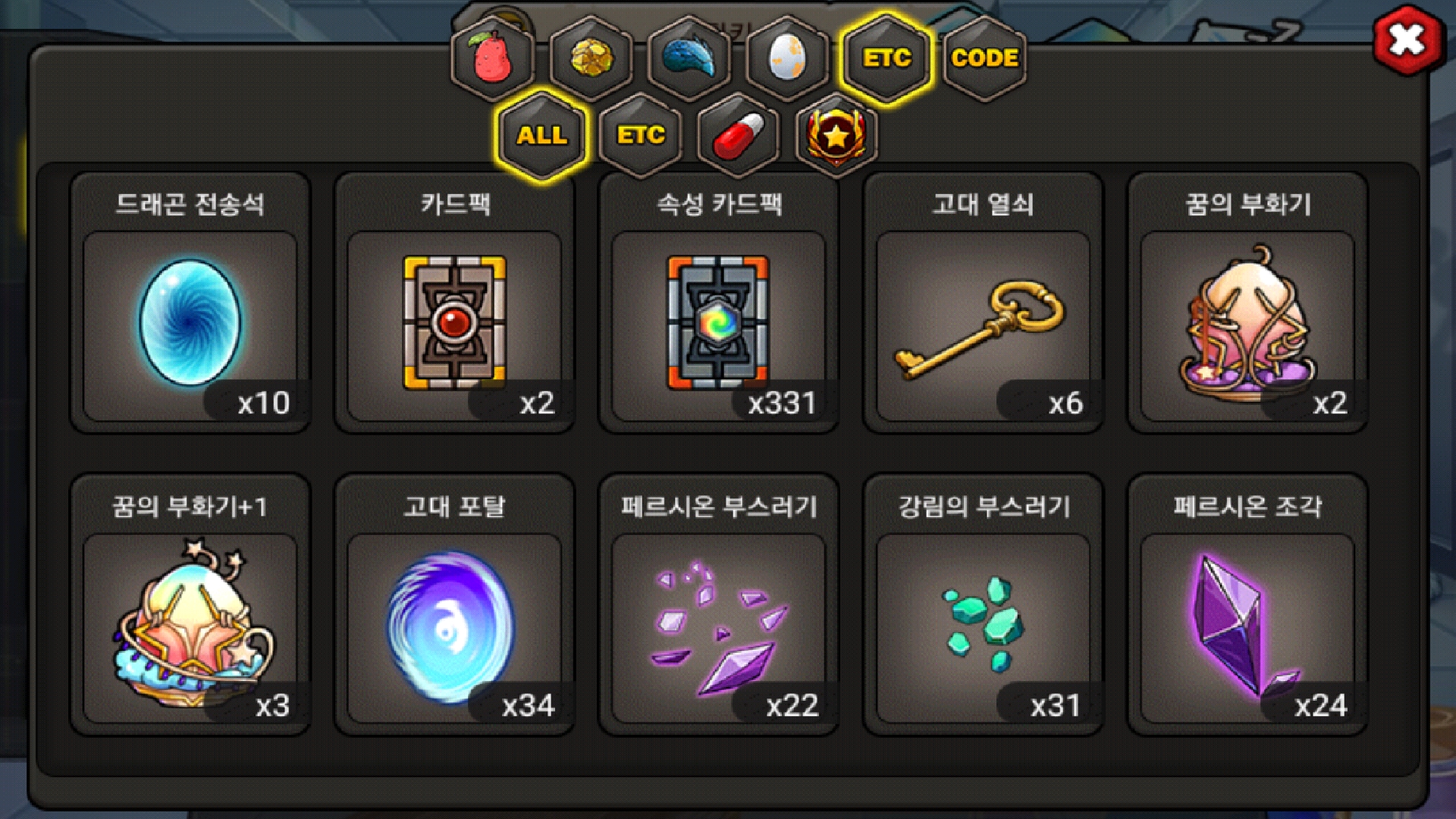Show ALL items sub-filter

541,136
